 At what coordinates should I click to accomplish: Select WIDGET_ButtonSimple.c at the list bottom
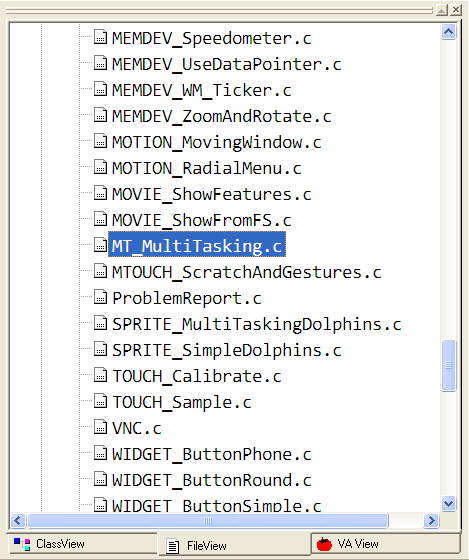tap(216, 505)
